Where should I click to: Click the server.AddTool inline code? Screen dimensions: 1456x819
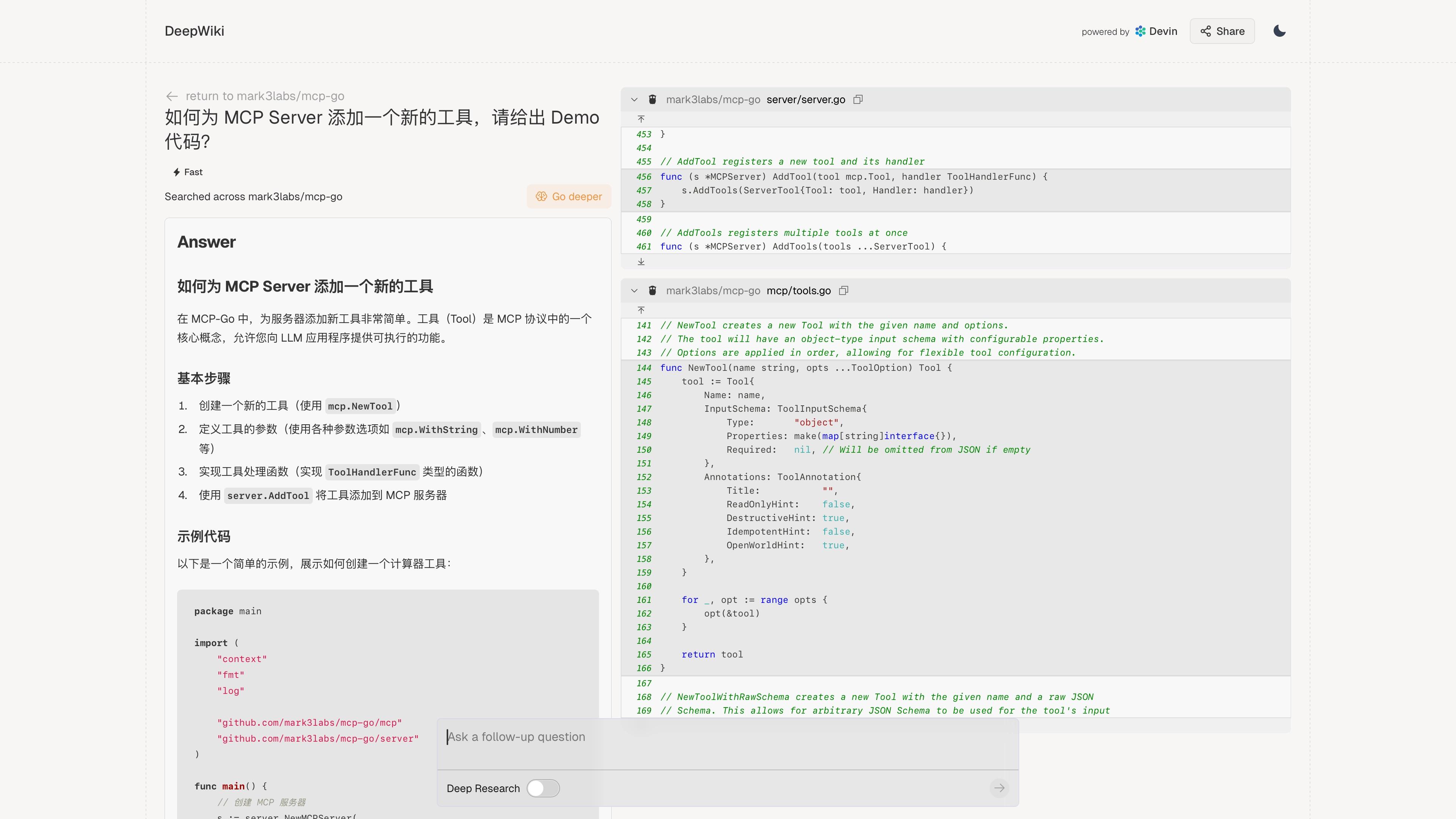[x=268, y=495]
